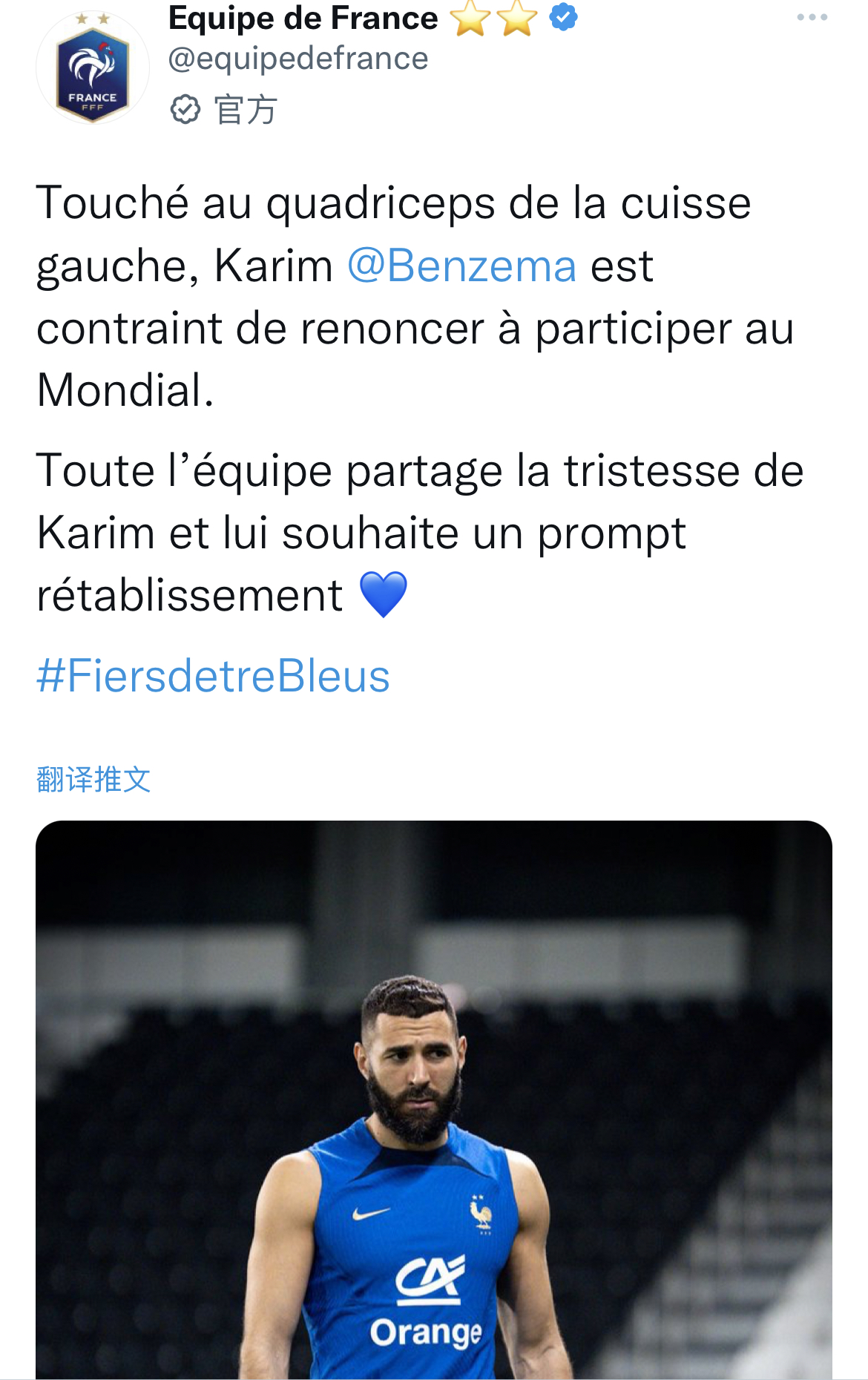Click the Nike swoosh on the jersey

point(371,1213)
